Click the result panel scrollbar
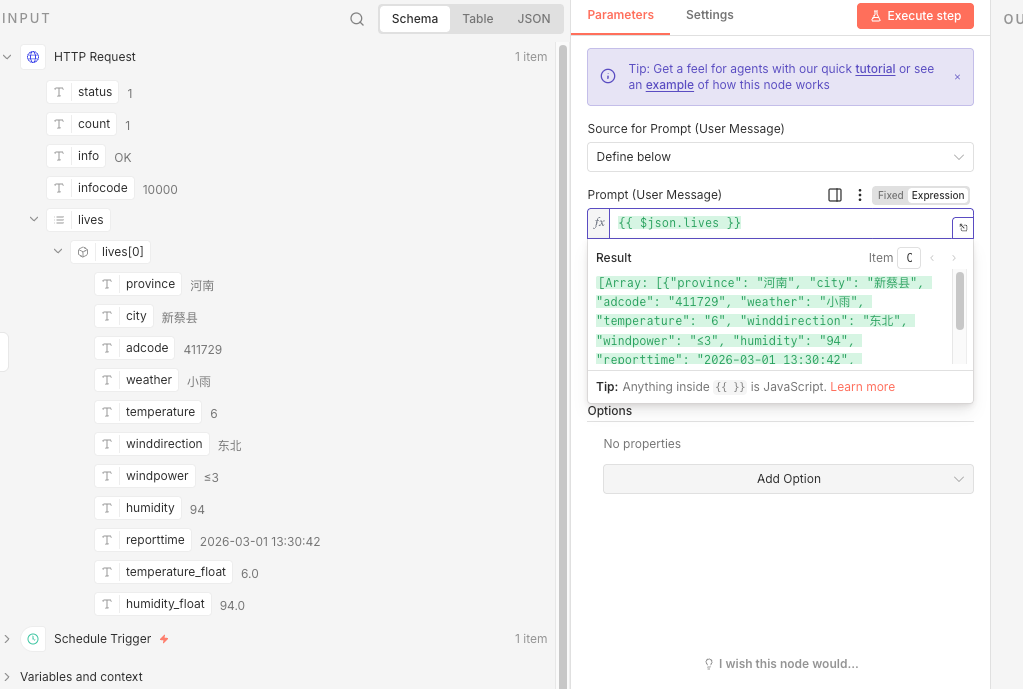 (960, 301)
